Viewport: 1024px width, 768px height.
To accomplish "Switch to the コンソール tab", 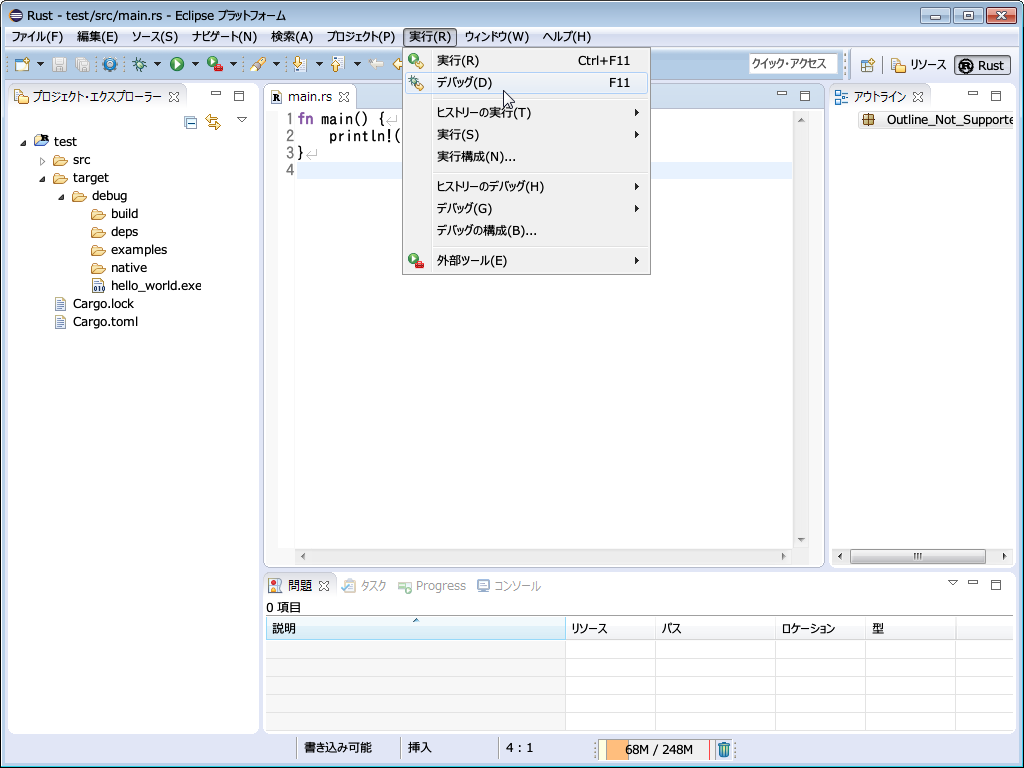I will click(x=509, y=586).
